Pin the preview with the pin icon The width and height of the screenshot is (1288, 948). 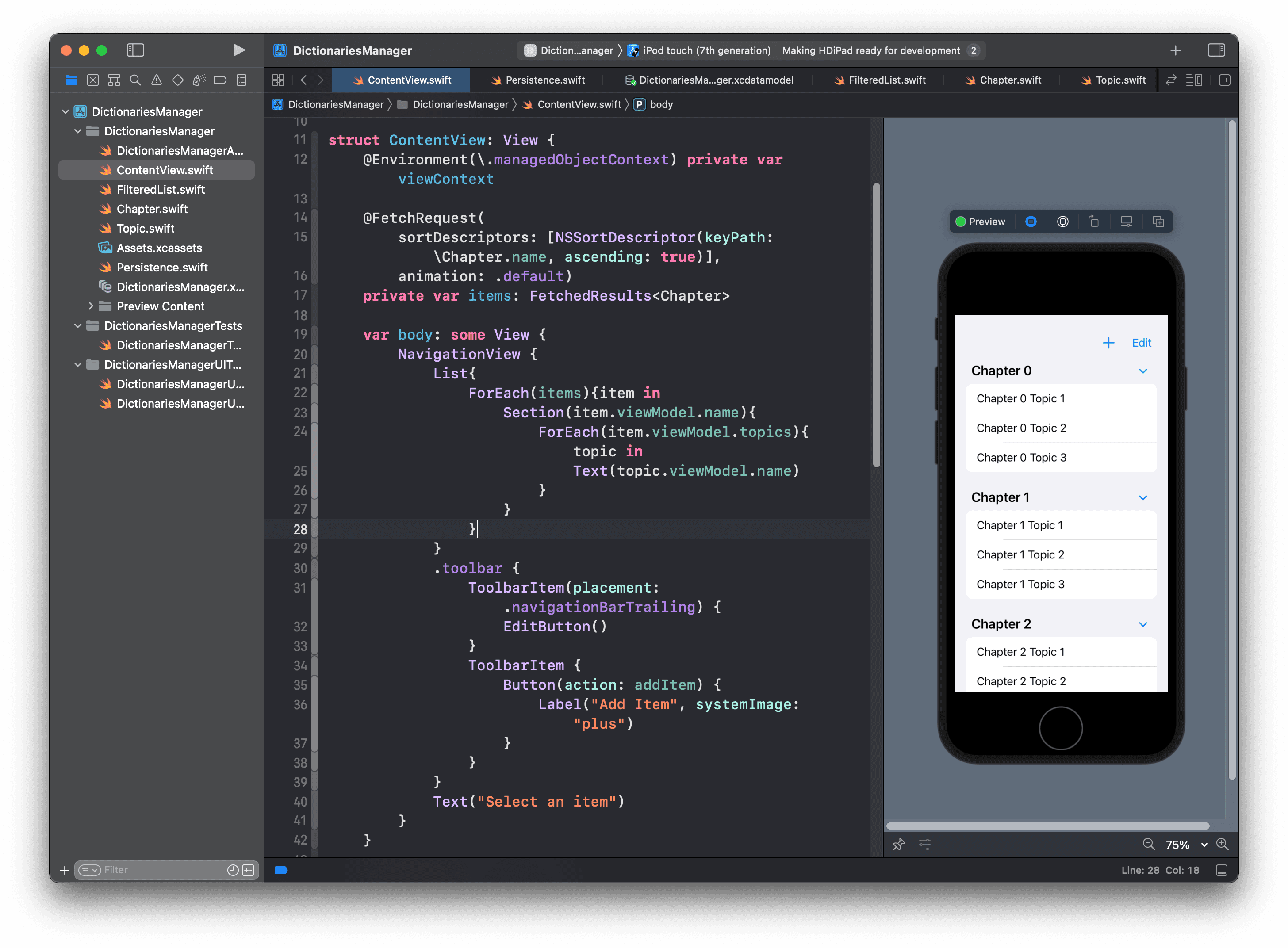(899, 844)
